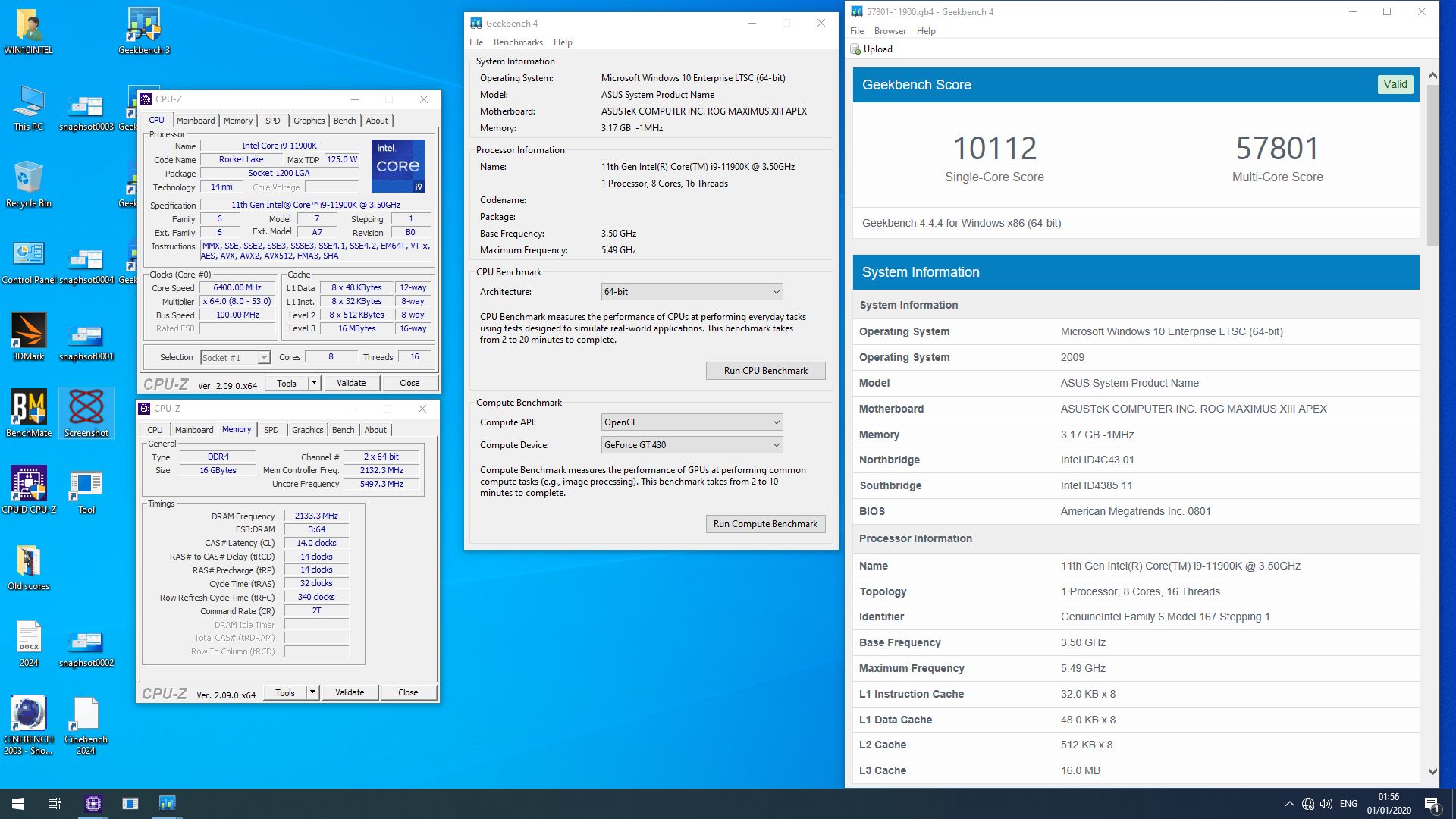The width and height of the screenshot is (1456, 819).
Task: Open the Architecture 64-bit dropdown
Action: click(692, 292)
